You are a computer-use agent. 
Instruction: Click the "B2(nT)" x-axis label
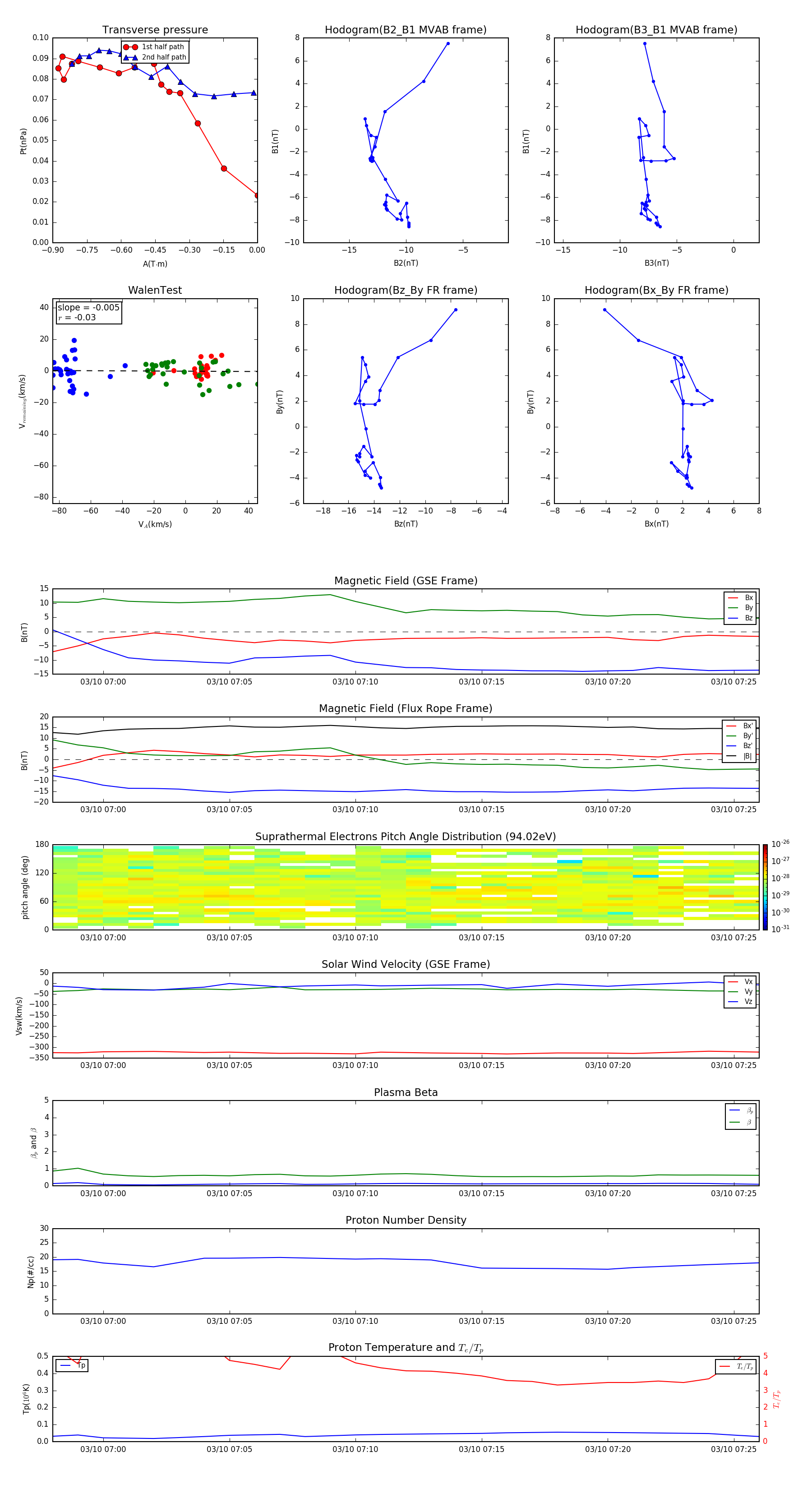[406, 263]
